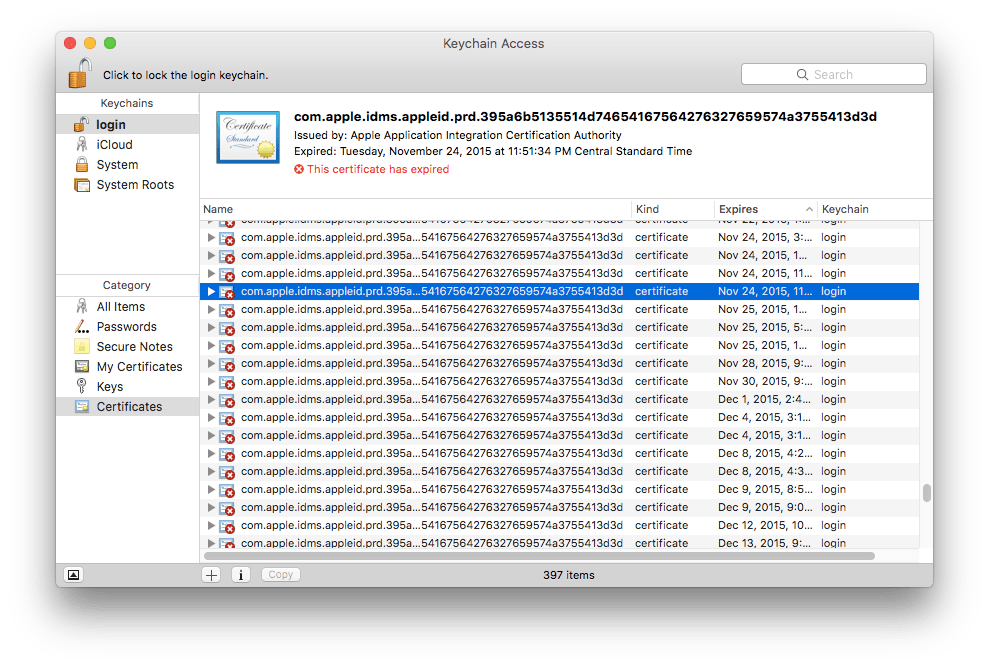Click the 'Click to lock the login keychain.' text
The width and height of the screenshot is (989, 667).
pos(185,75)
